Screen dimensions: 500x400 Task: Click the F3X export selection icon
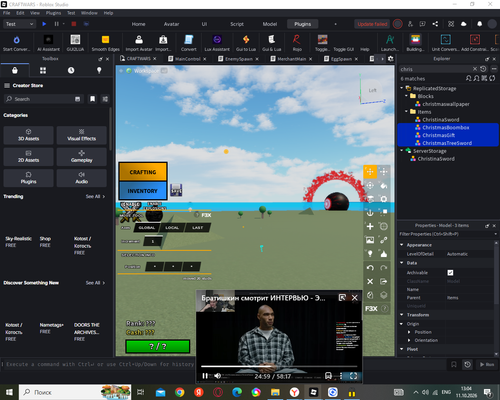pos(384,281)
